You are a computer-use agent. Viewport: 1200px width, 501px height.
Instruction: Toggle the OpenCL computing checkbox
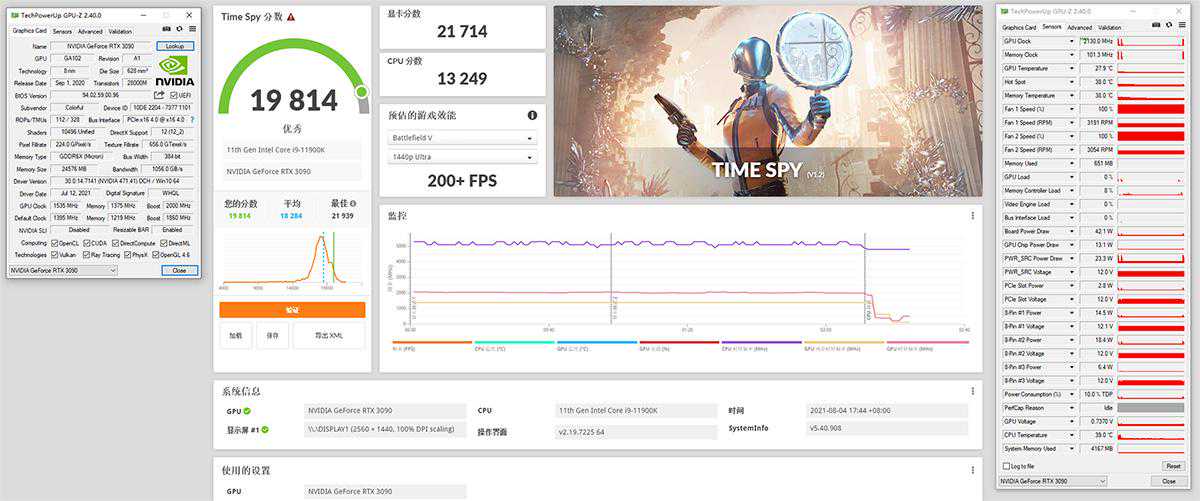coord(54,243)
